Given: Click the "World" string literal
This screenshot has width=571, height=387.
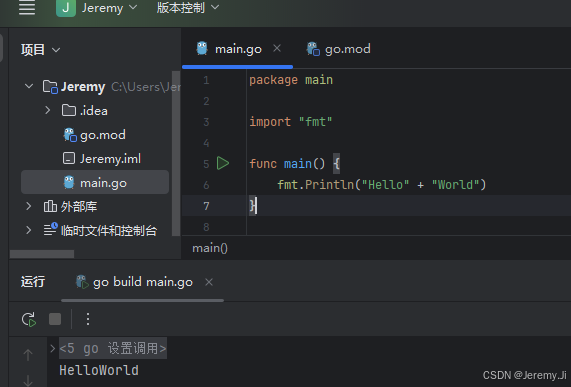Looking at the screenshot, I should (x=456, y=185).
